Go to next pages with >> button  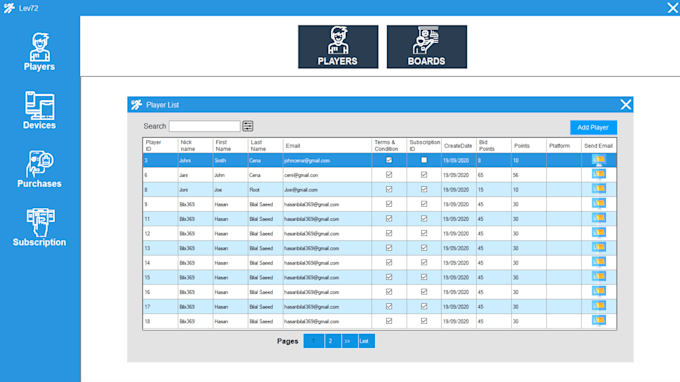(x=350, y=341)
